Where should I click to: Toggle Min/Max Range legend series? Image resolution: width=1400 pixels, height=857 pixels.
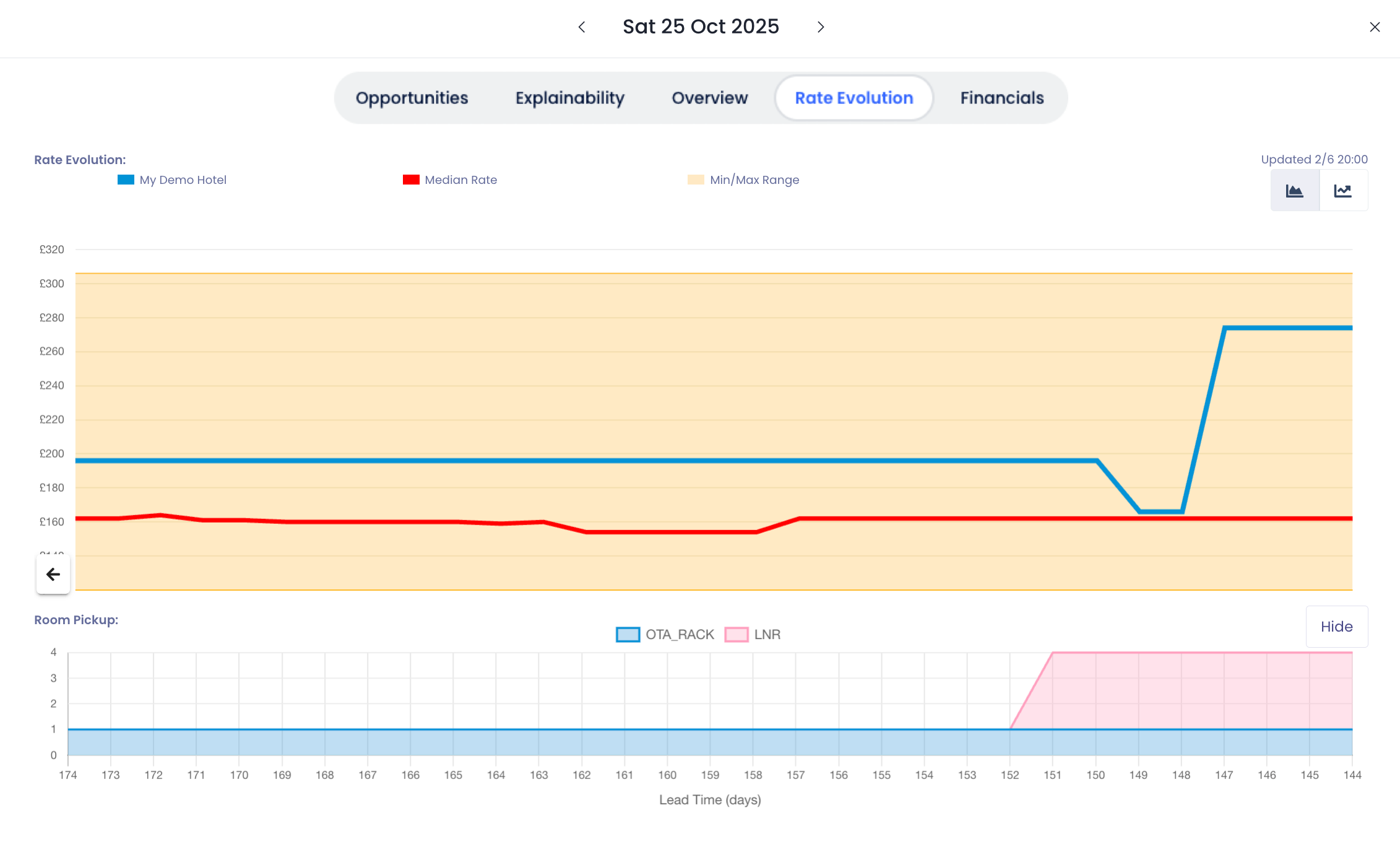754,180
